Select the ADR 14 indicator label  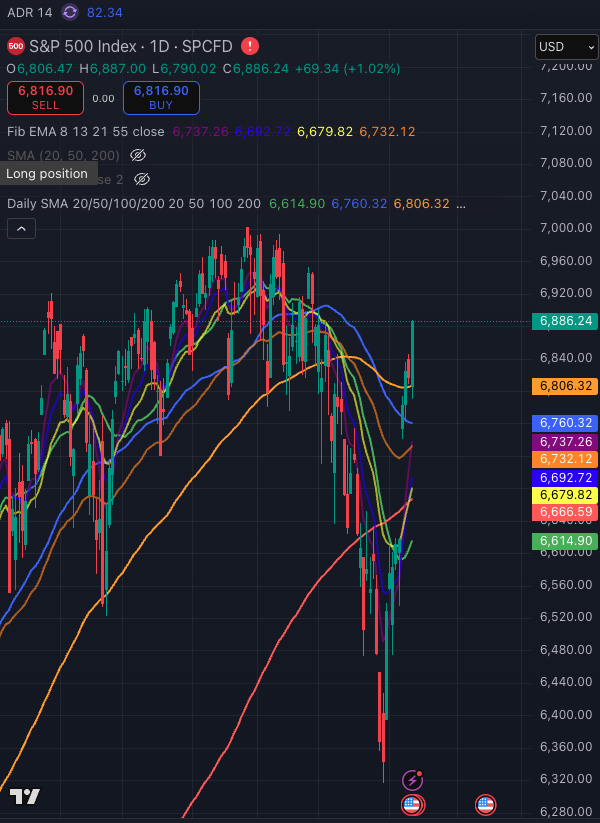[x=29, y=13]
